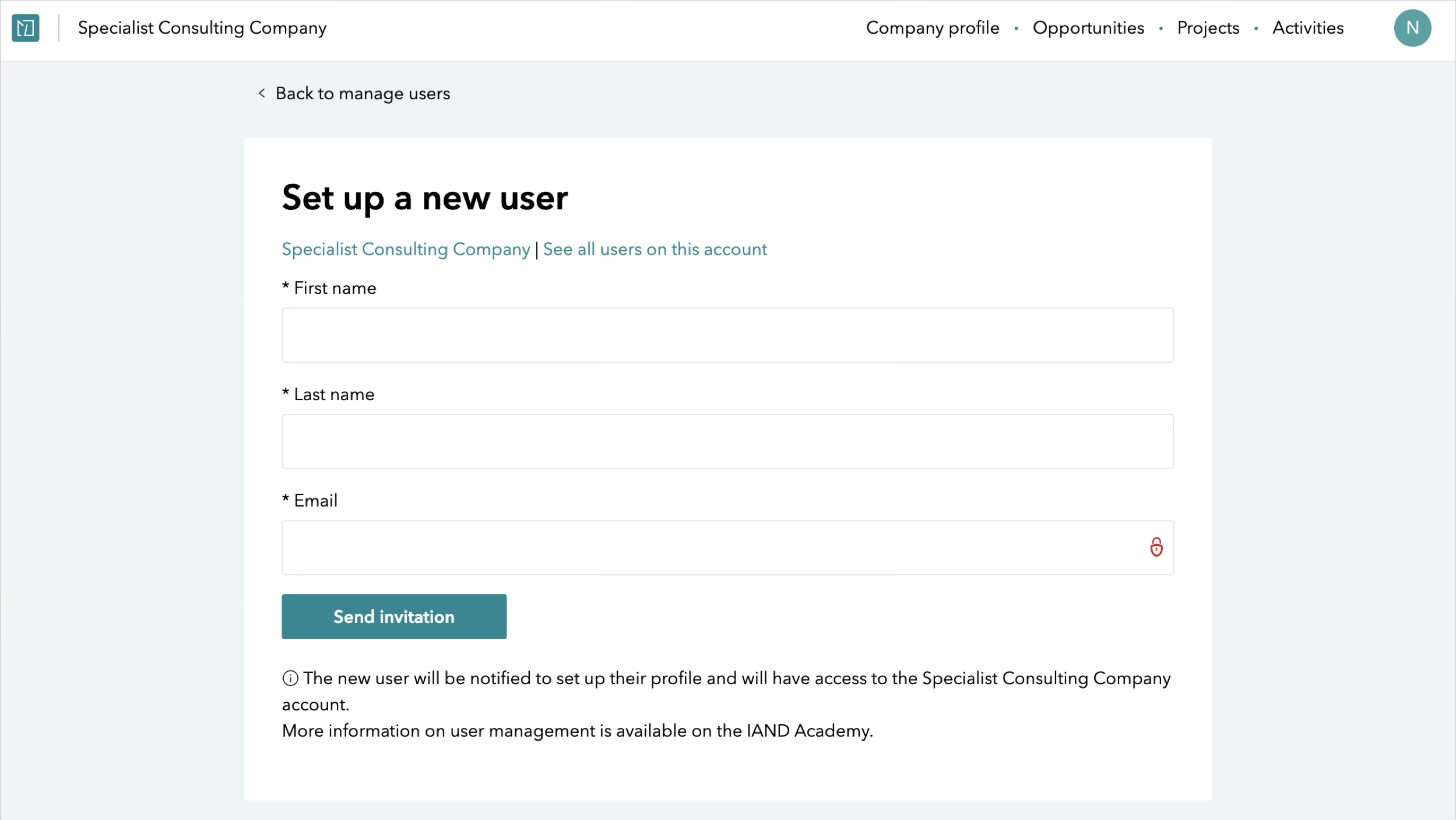
Task: Click the Last name field label
Action: pos(328,394)
